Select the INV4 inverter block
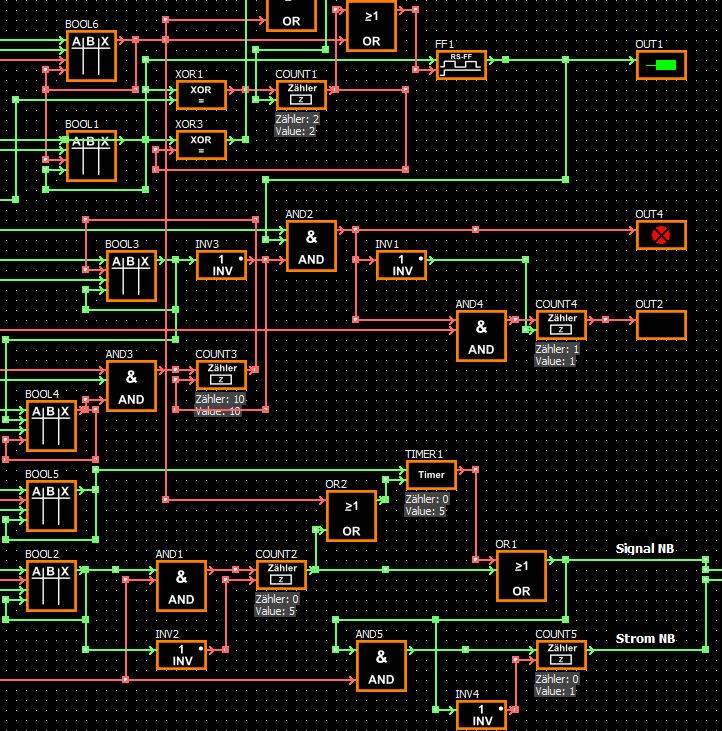The height and width of the screenshot is (731, 722). [481, 715]
